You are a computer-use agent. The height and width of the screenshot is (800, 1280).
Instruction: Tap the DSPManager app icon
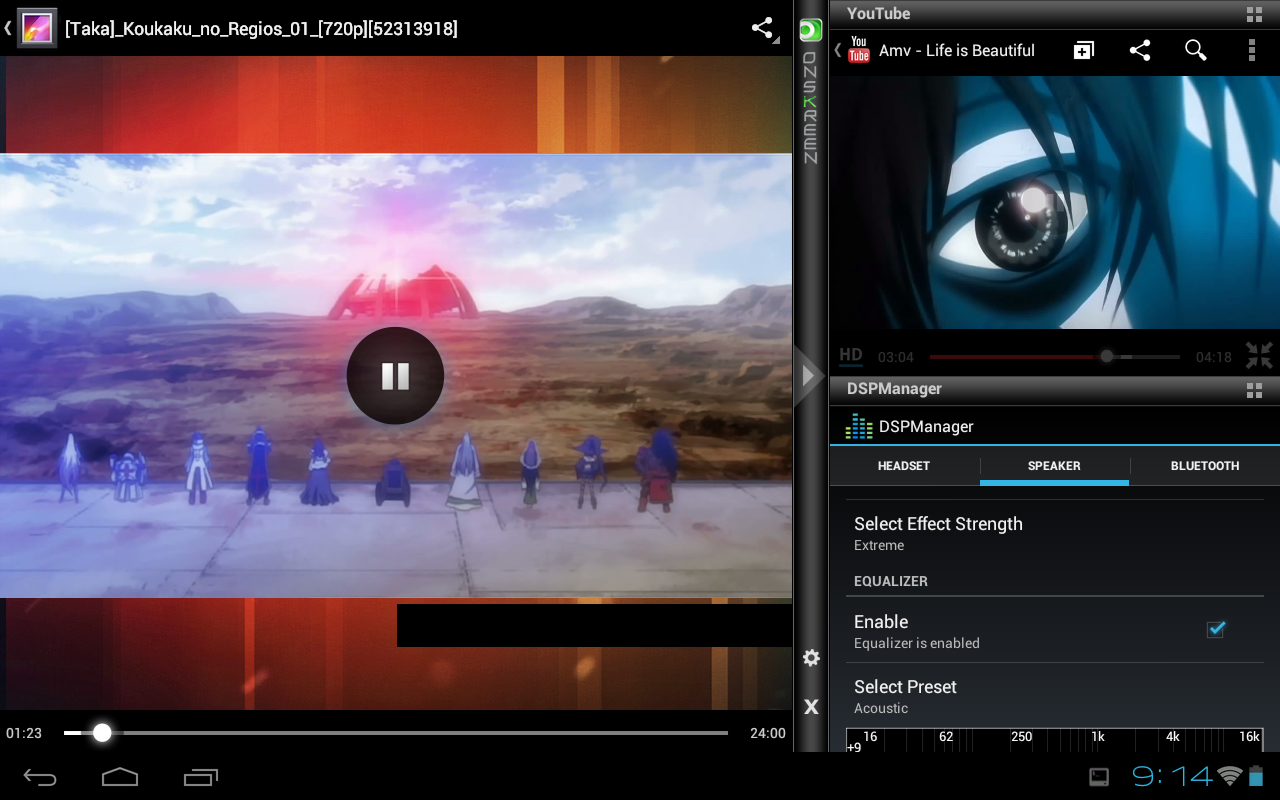[x=859, y=427]
